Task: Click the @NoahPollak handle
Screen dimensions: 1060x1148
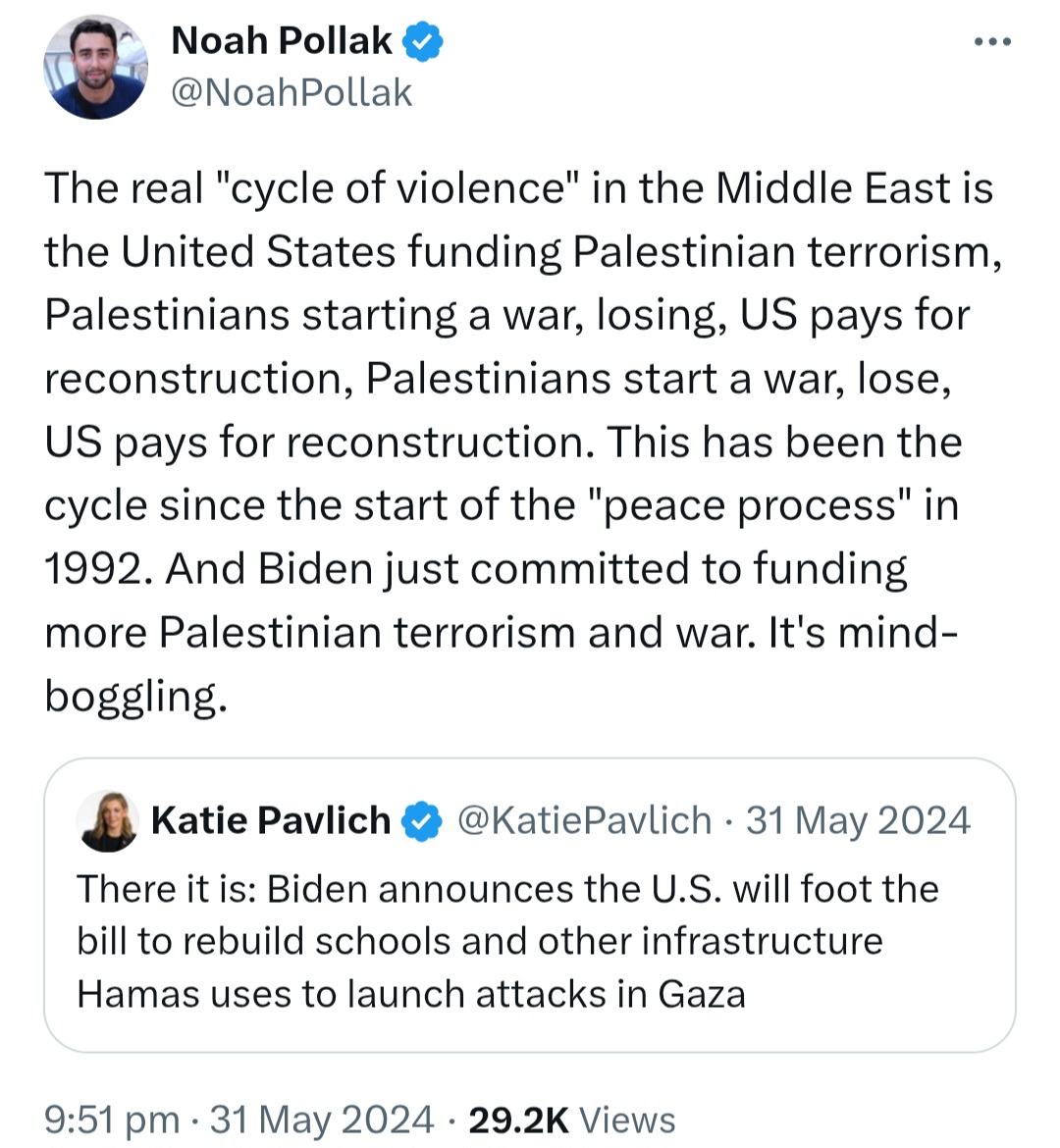Action: click(291, 93)
